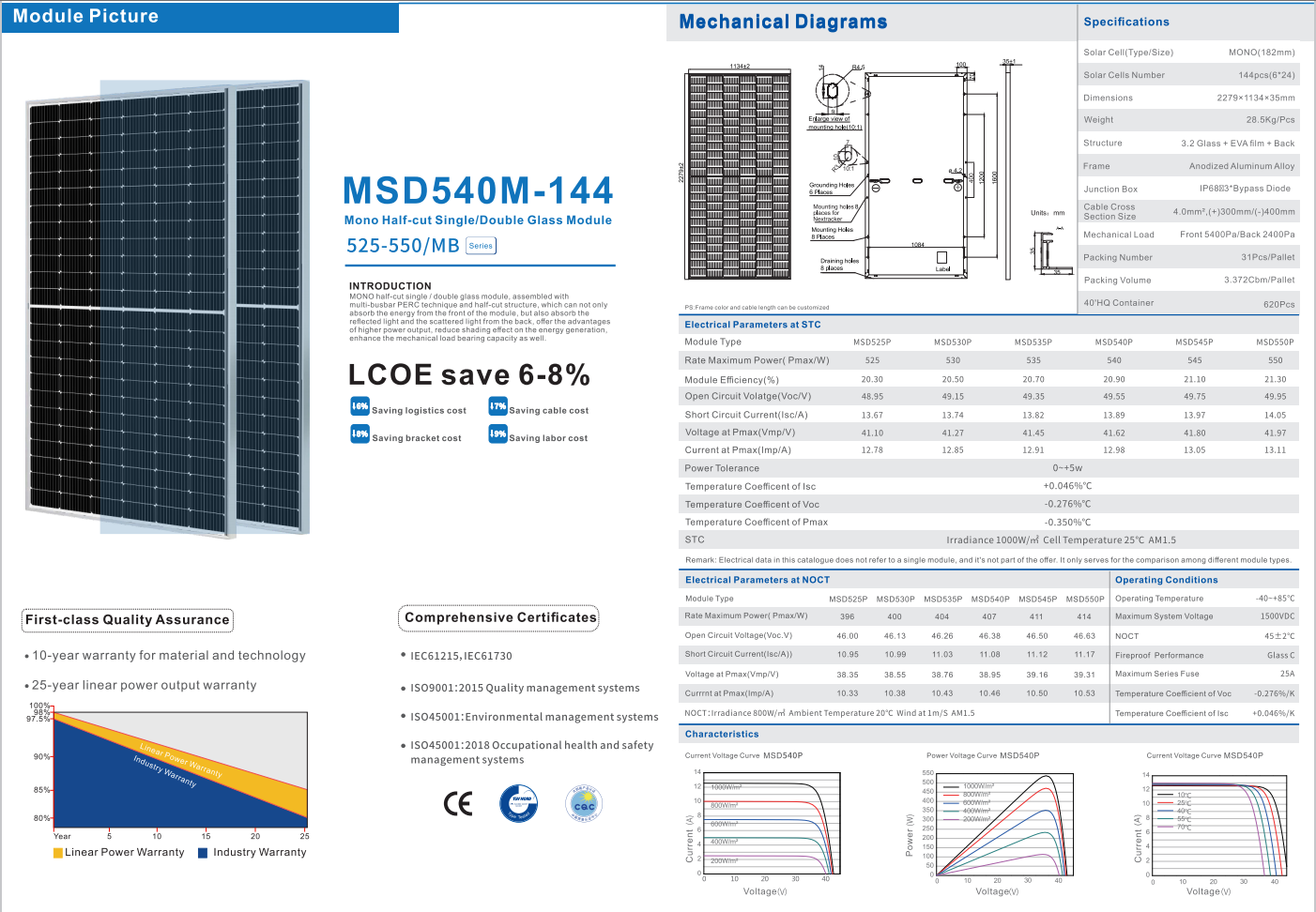Image resolution: width=1316 pixels, height=912 pixels.
Task: Click the 'Linear Power Warranty' legend label
Action: tap(125, 853)
